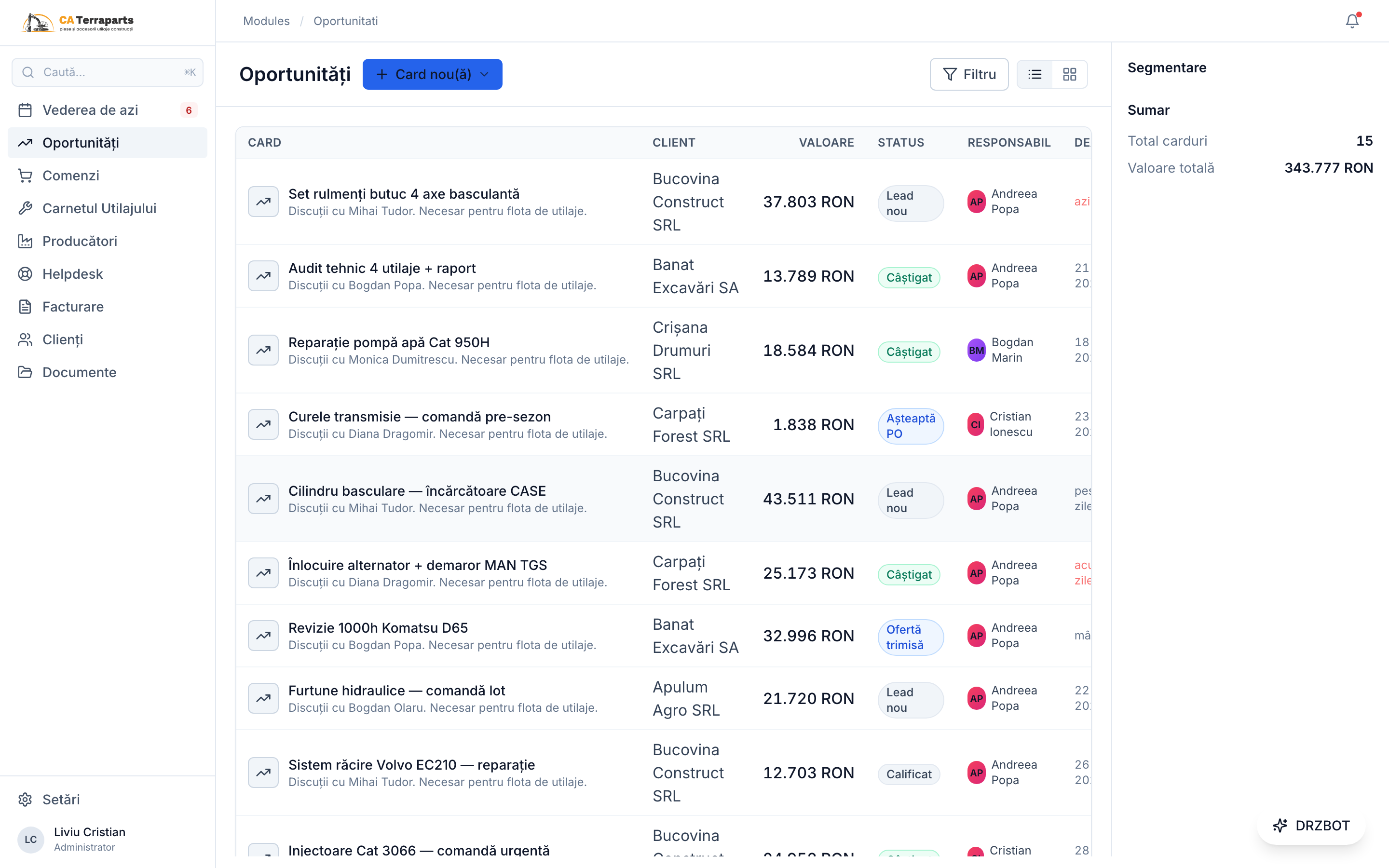Click trend icon for Furtune hidraulice row
Image resolution: width=1389 pixels, height=868 pixels.
[x=263, y=698]
